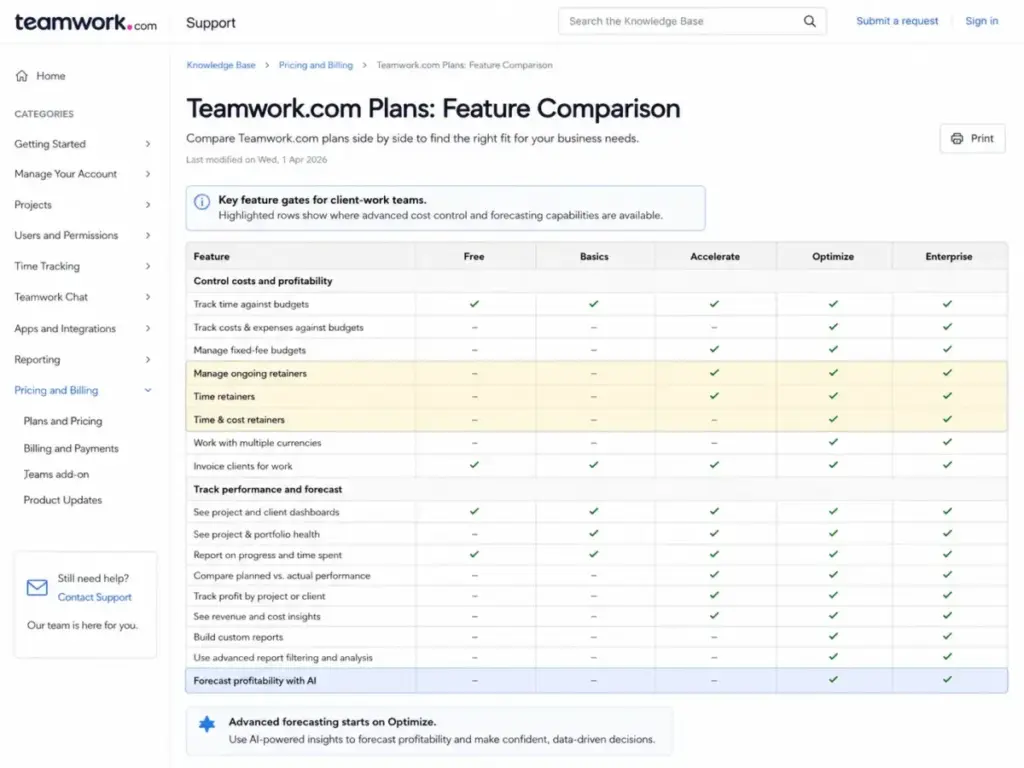Open Billing and Payments sub-item

(x=71, y=448)
